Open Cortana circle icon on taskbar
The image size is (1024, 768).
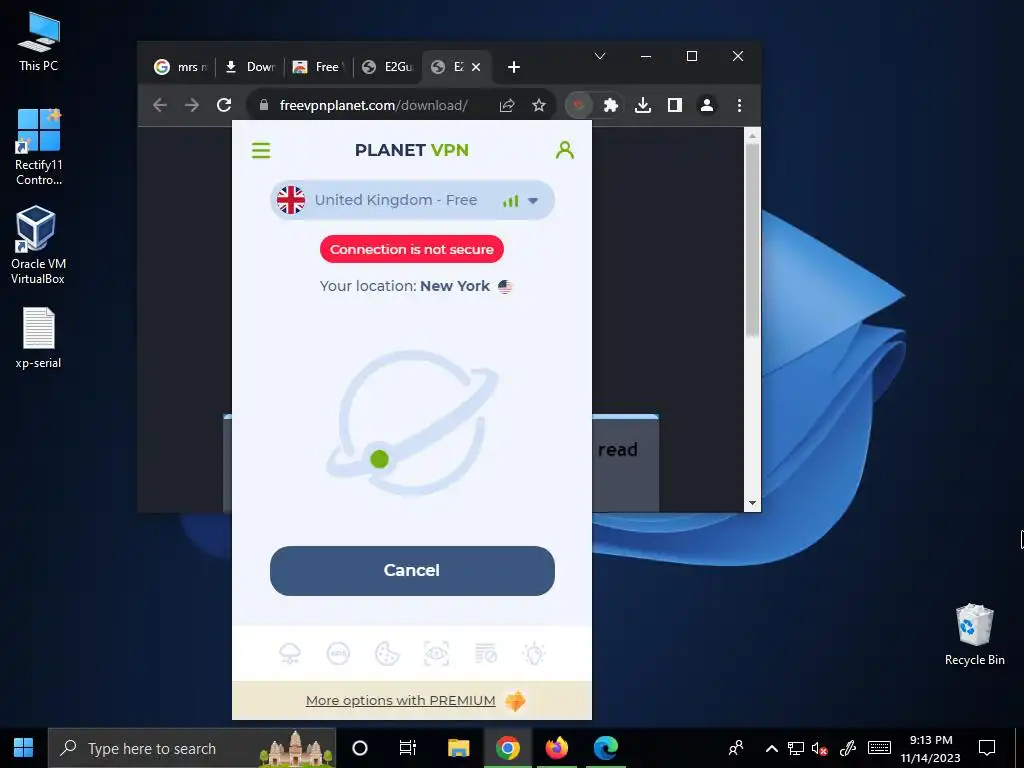coord(360,748)
